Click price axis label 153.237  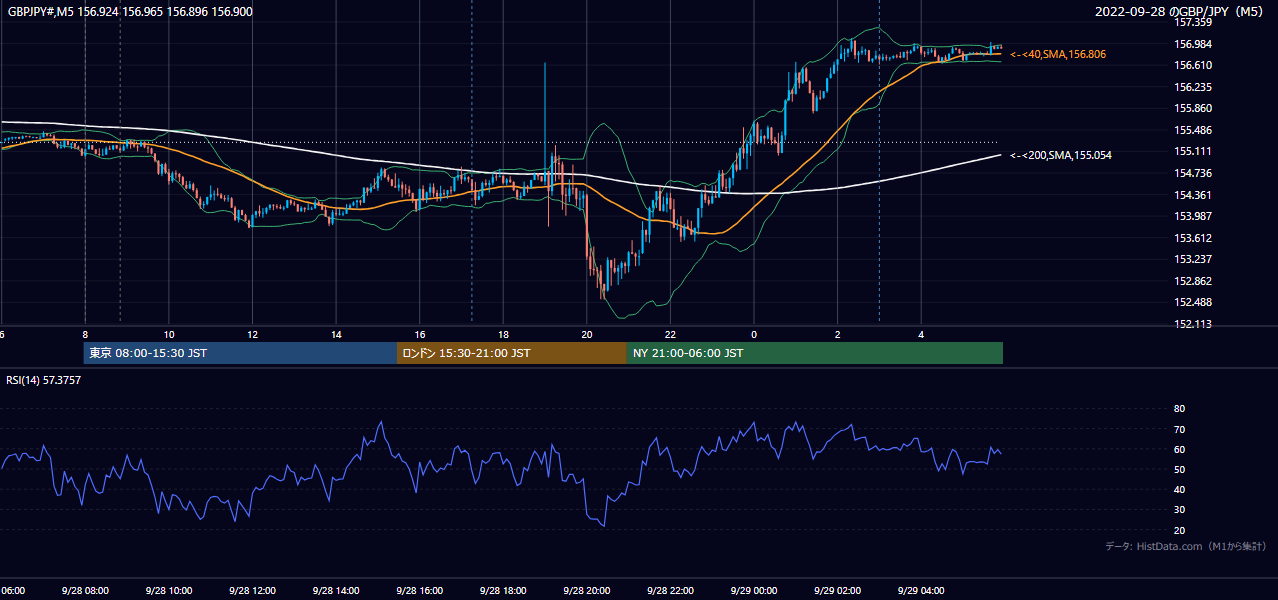coord(1194,259)
